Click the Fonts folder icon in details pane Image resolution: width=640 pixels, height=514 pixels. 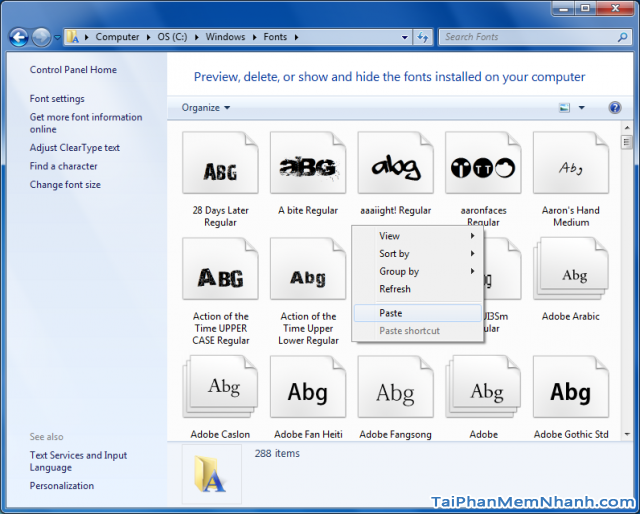pyautogui.click(x=211, y=474)
